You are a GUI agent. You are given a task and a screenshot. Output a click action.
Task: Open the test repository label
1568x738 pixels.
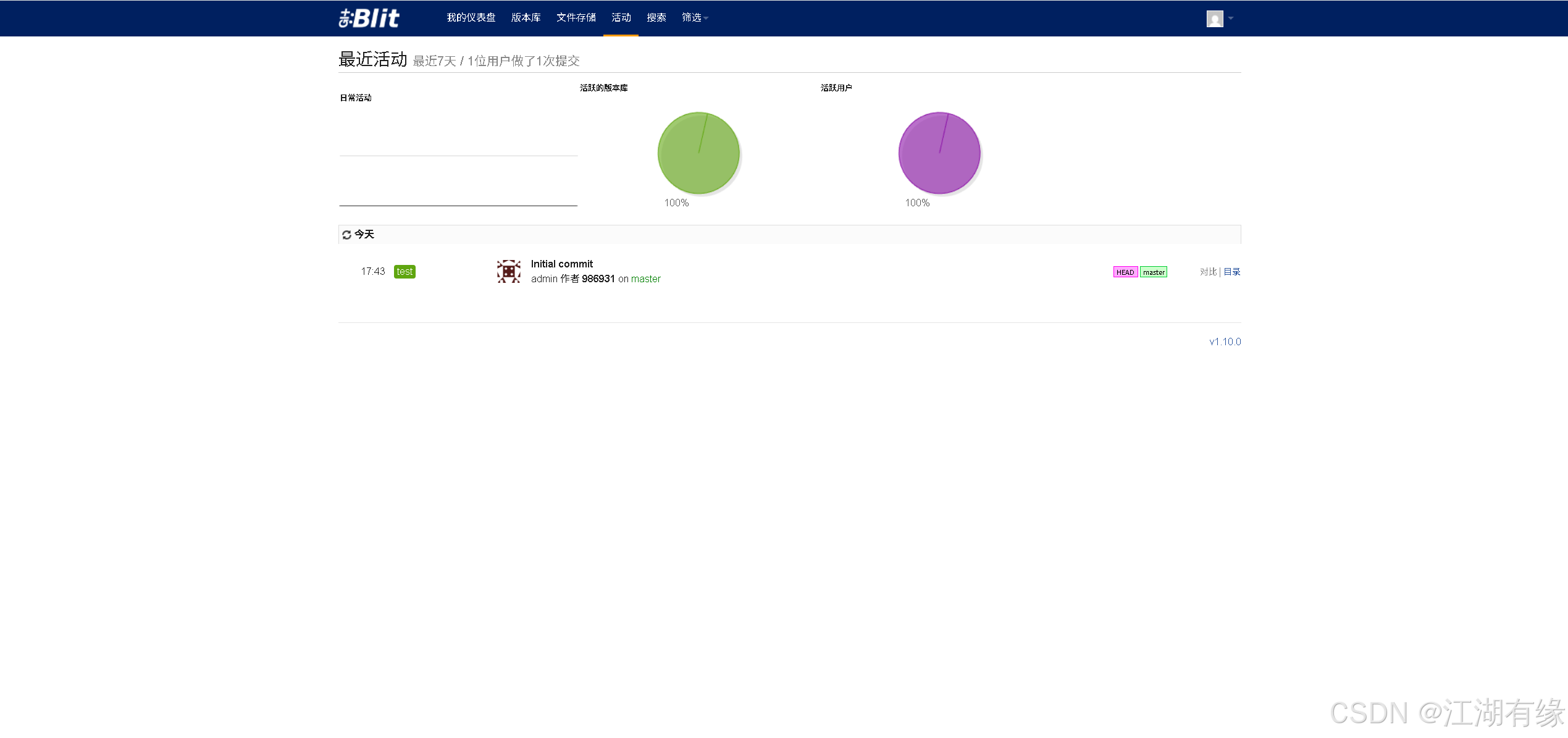405,272
